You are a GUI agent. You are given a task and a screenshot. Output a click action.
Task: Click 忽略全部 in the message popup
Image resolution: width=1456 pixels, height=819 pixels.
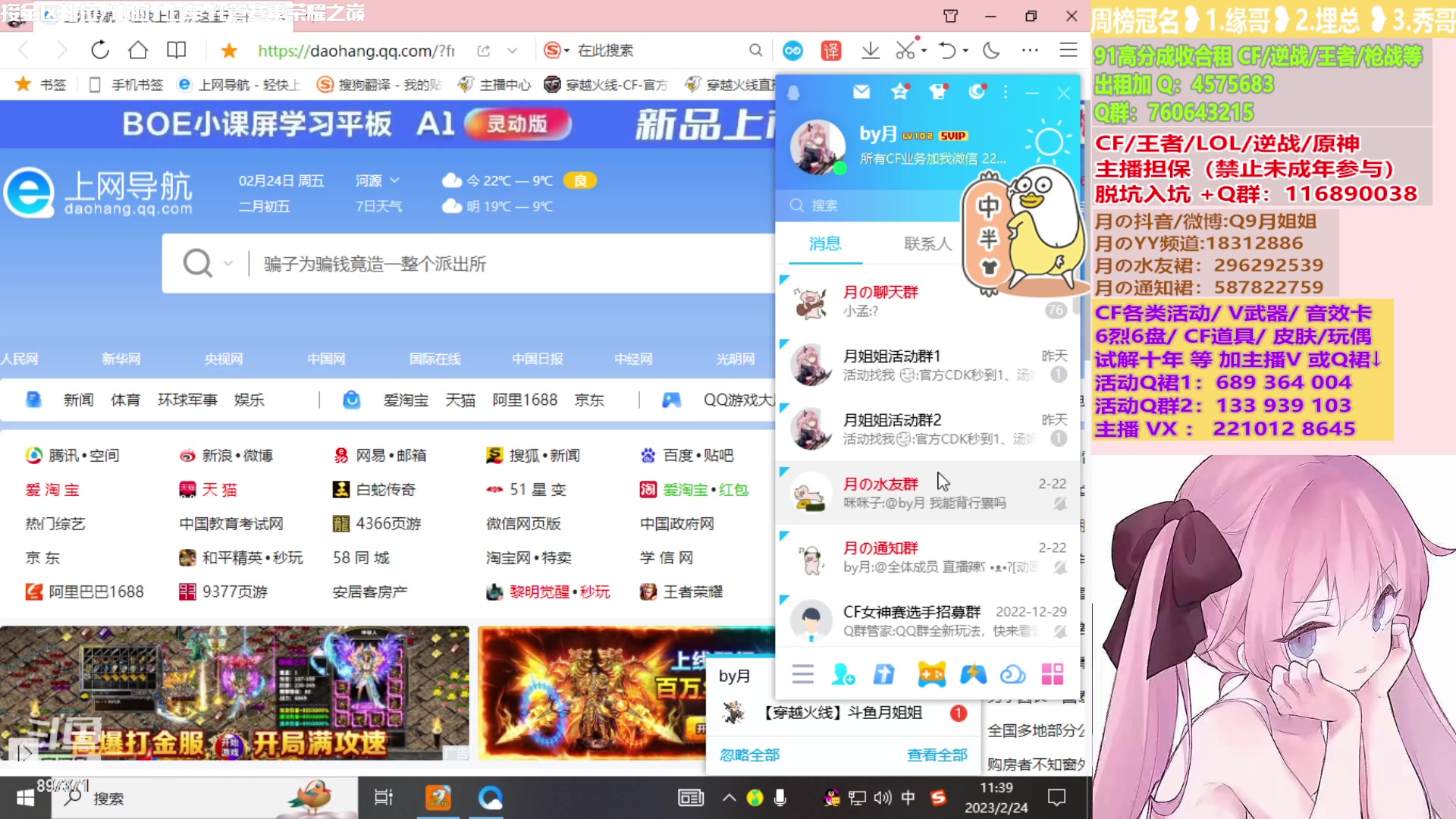(749, 755)
